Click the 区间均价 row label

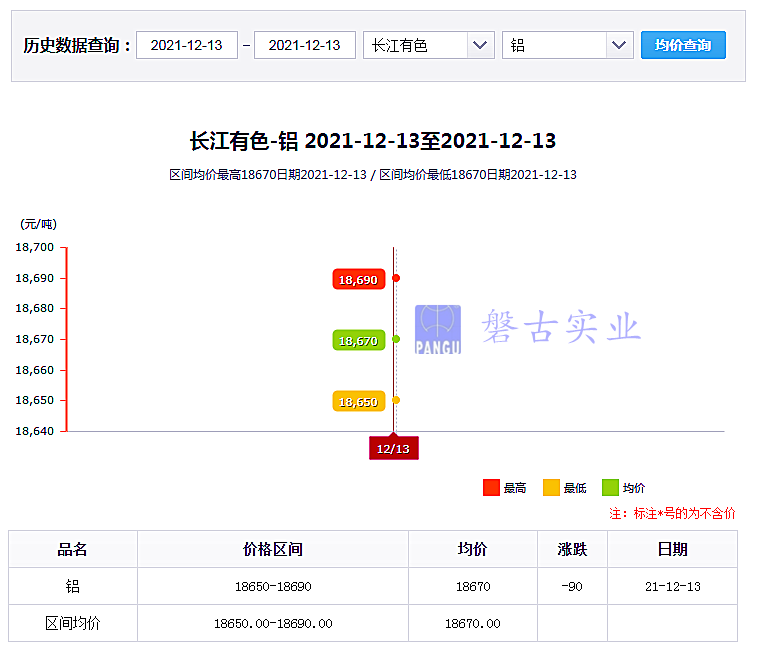click(x=73, y=623)
